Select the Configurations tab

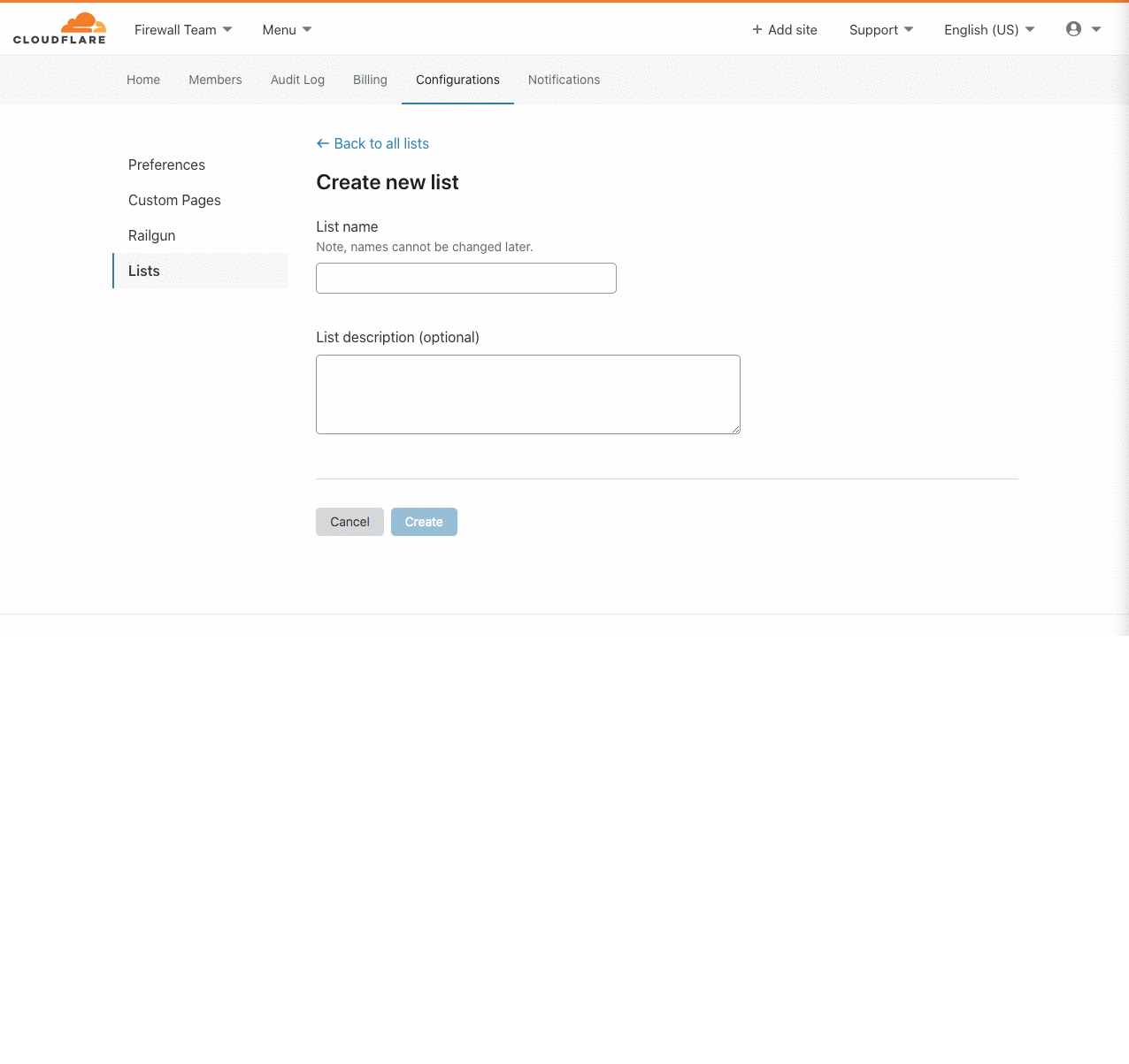coord(457,80)
